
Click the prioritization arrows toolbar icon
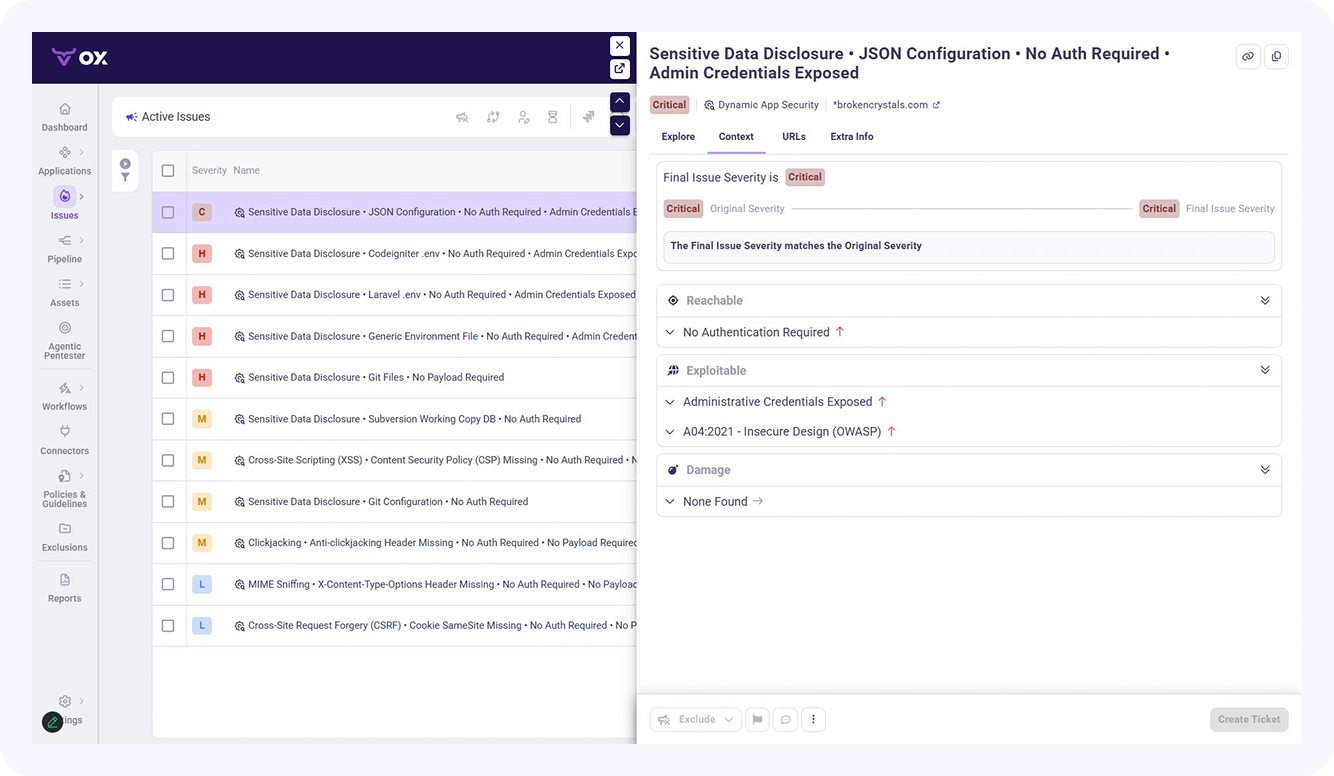pyautogui.click(x=588, y=117)
